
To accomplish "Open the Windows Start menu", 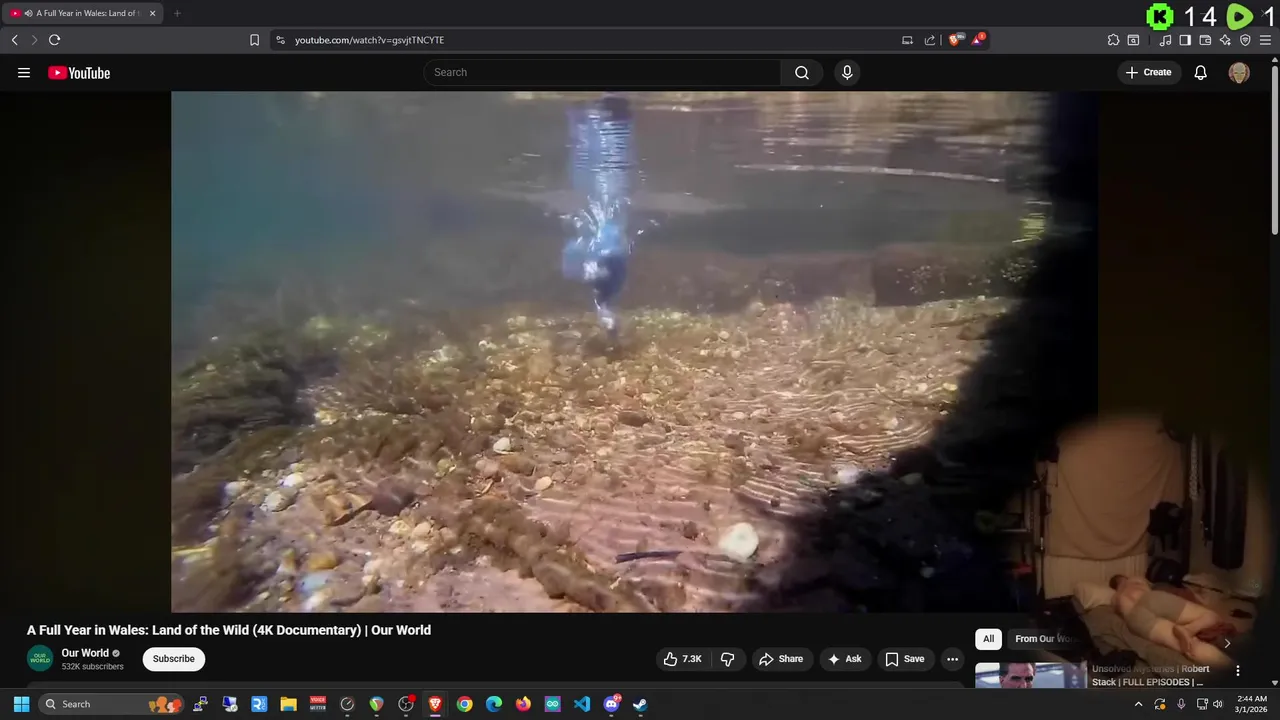I will point(21,704).
